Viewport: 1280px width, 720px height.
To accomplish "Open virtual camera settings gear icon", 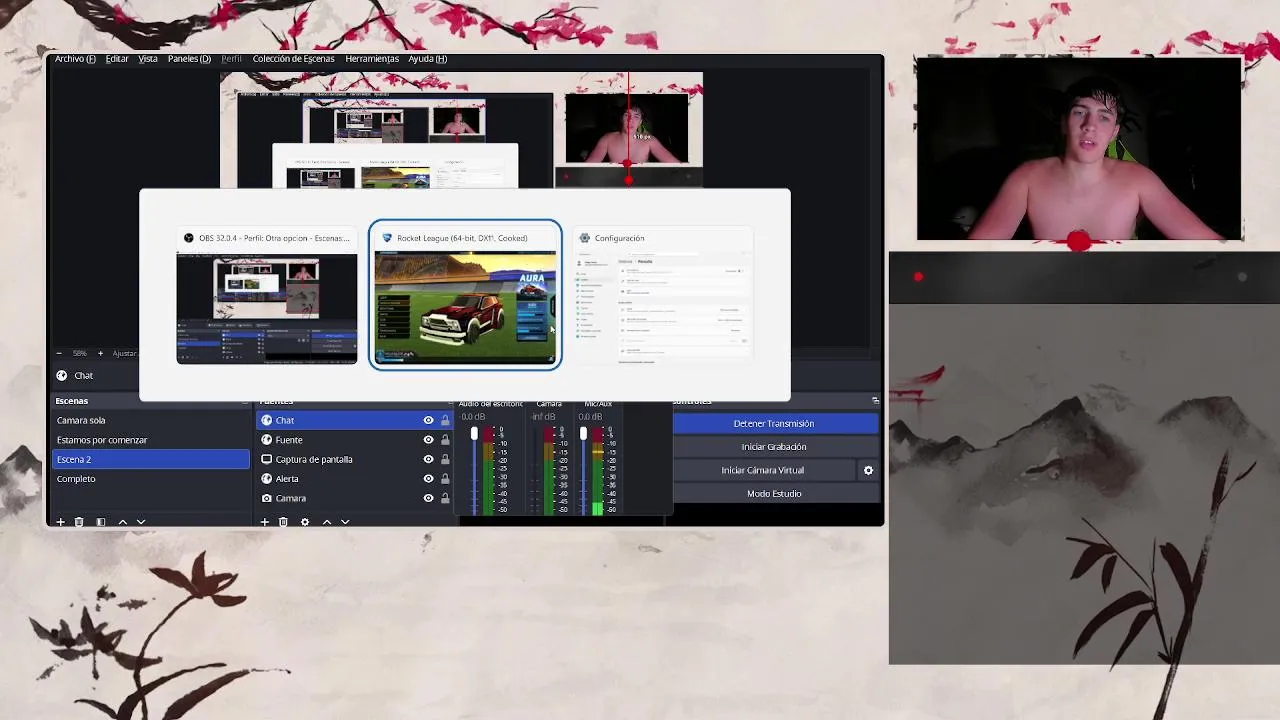I will [x=868, y=470].
